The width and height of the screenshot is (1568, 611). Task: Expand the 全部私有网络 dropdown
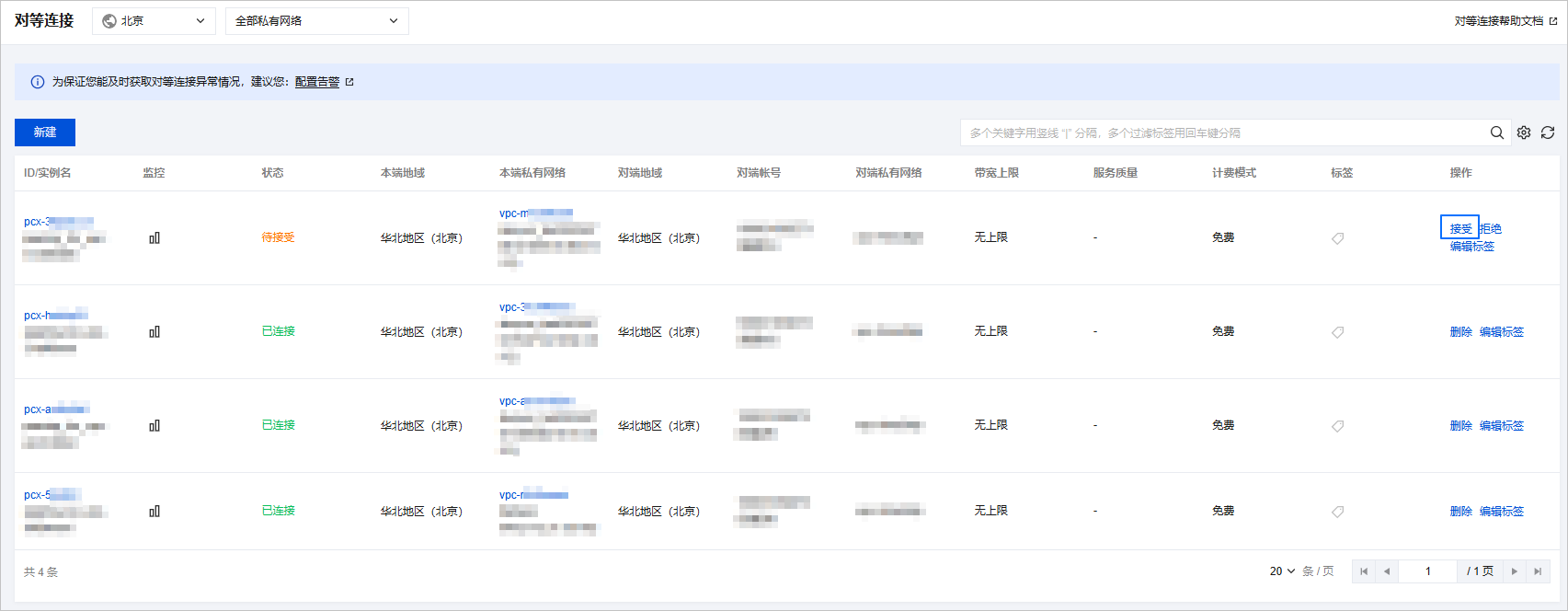pyautogui.click(x=317, y=21)
